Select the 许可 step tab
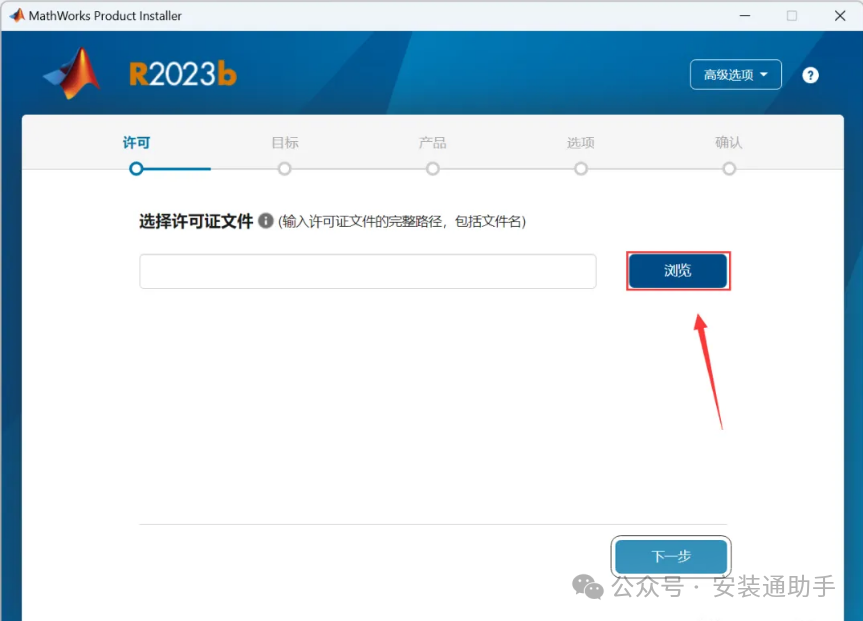The width and height of the screenshot is (863, 621). click(x=136, y=143)
